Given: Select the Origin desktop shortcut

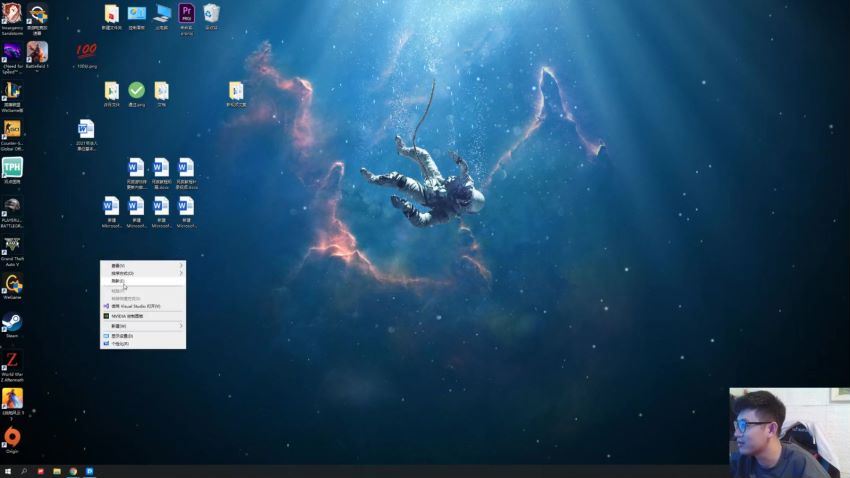Looking at the screenshot, I should (12, 440).
